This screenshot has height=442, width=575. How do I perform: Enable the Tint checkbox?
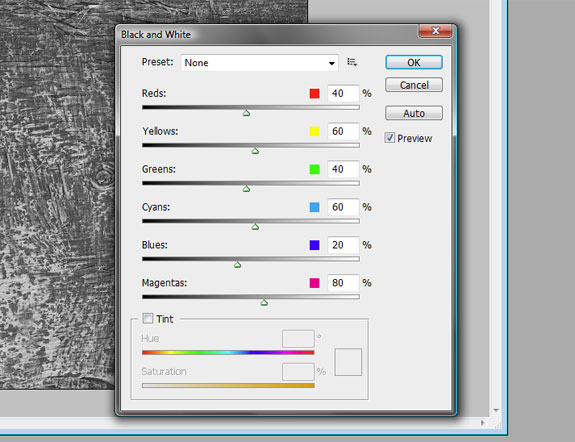[148, 318]
